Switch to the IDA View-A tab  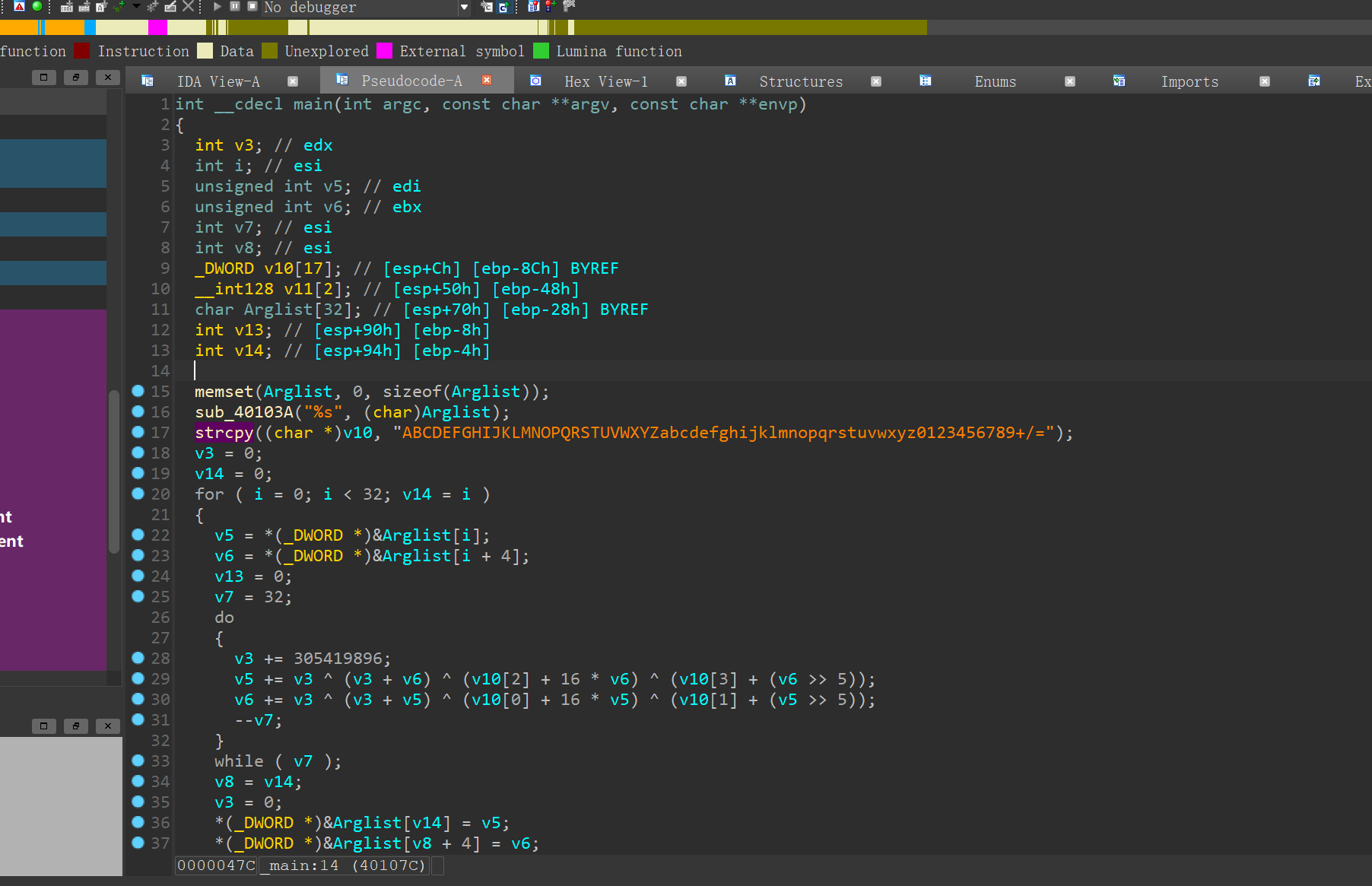pos(218,81)
